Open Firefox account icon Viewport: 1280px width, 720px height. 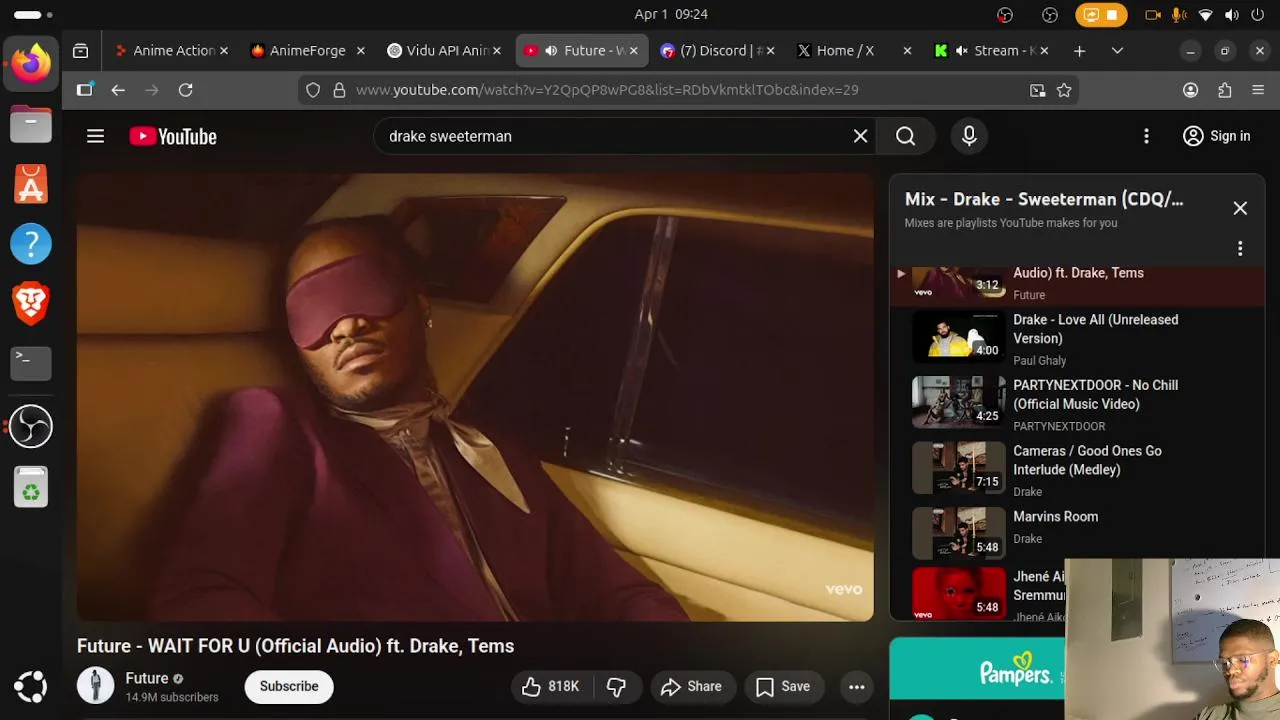coord(1190,90)
